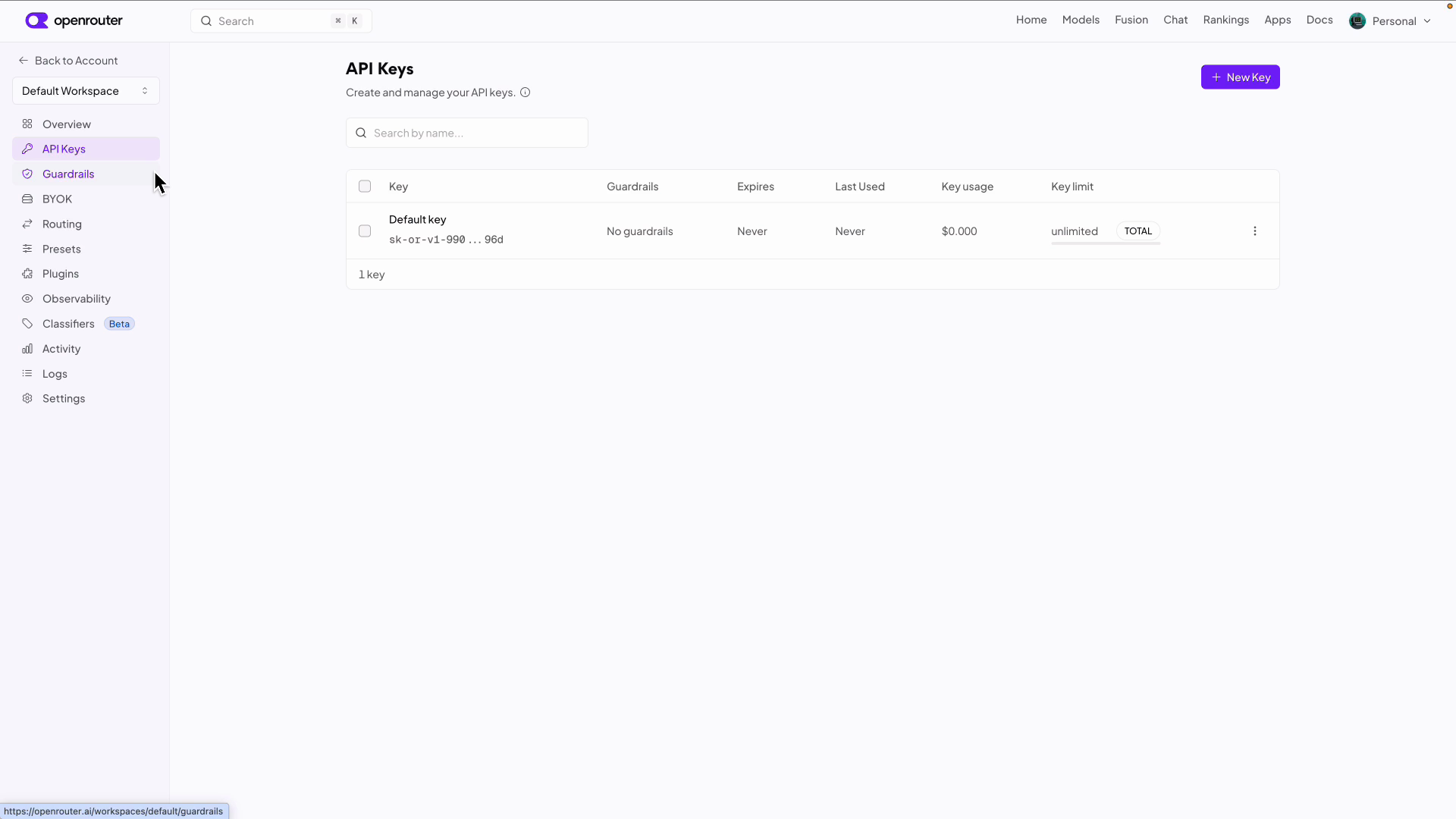
Task: Open the Settings section label
Action: (64, 399)
